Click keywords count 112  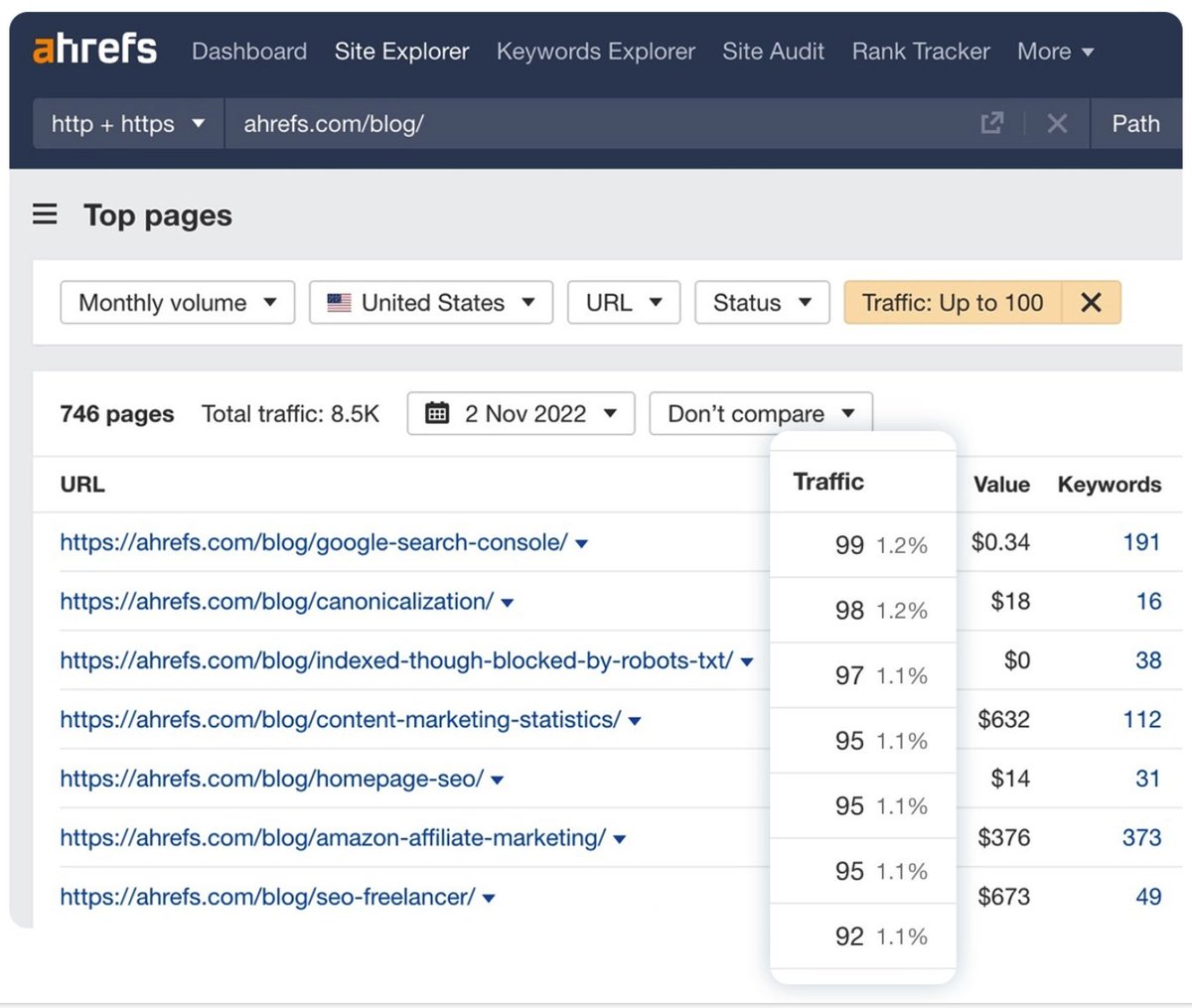[x=1141, y=719]
